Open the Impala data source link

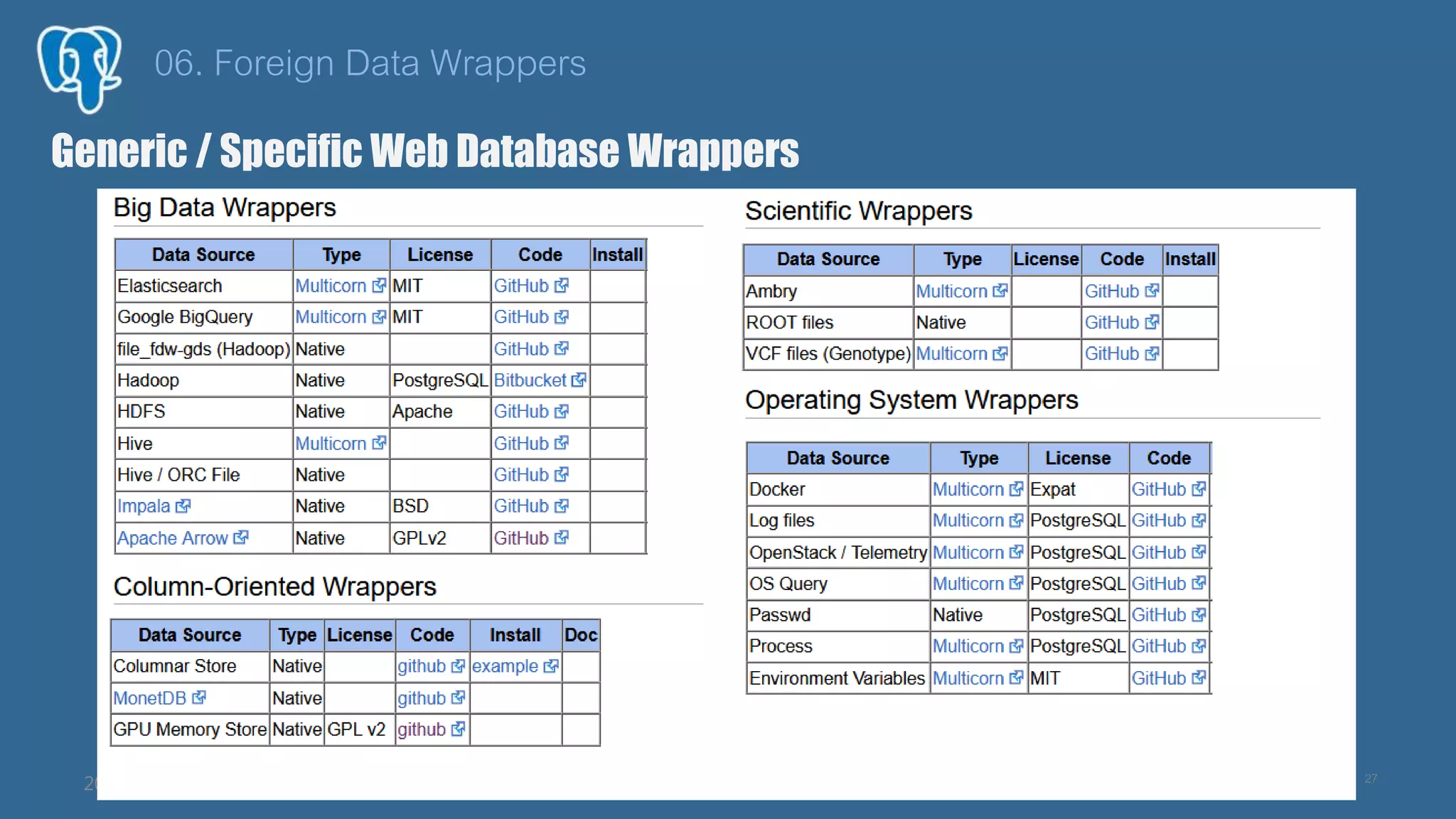154,506
